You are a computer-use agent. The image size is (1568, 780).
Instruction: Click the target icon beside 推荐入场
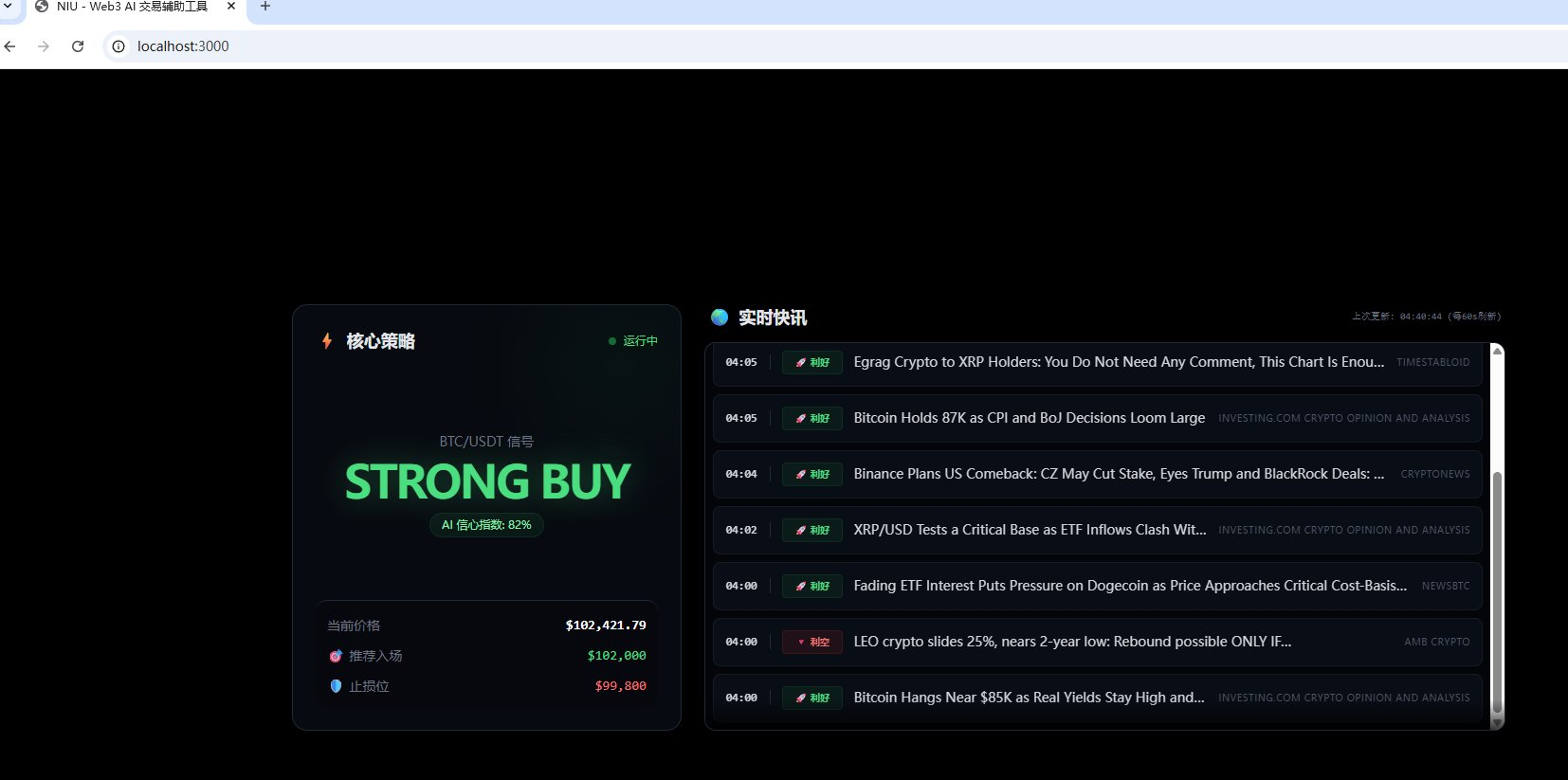(336, 656)
